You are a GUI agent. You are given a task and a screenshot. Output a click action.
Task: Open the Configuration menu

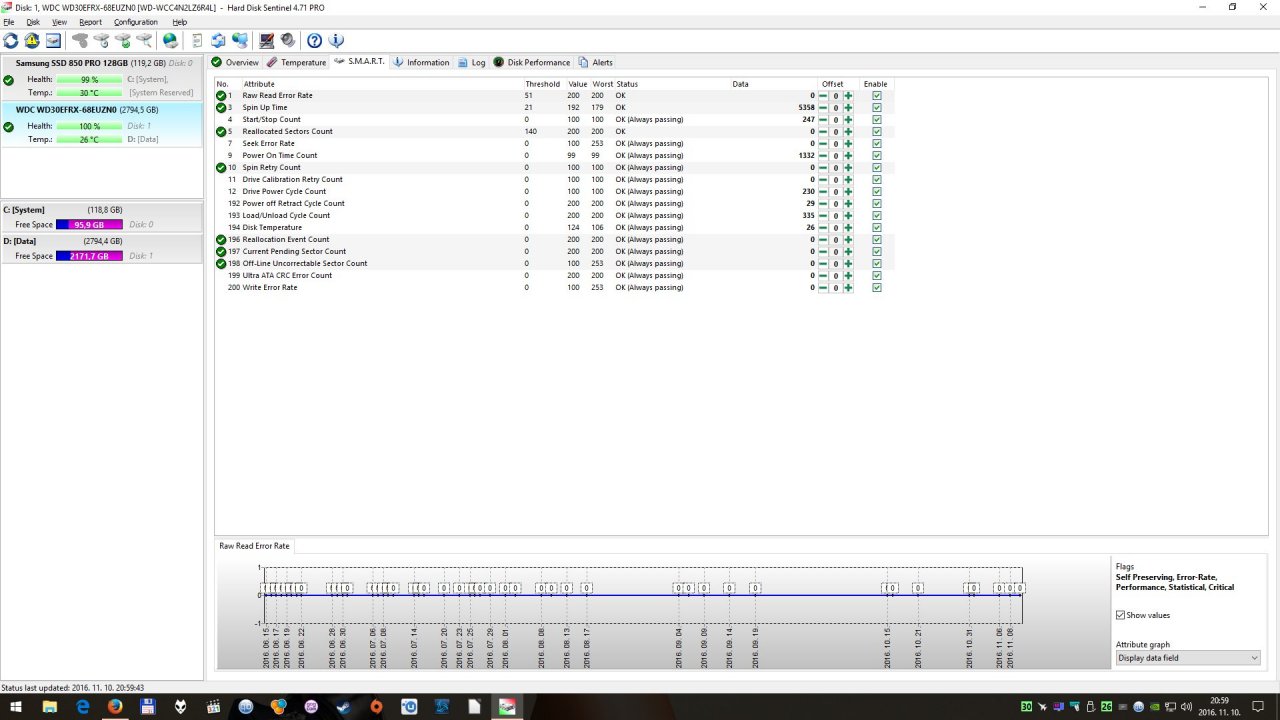(x=135, y=22)
